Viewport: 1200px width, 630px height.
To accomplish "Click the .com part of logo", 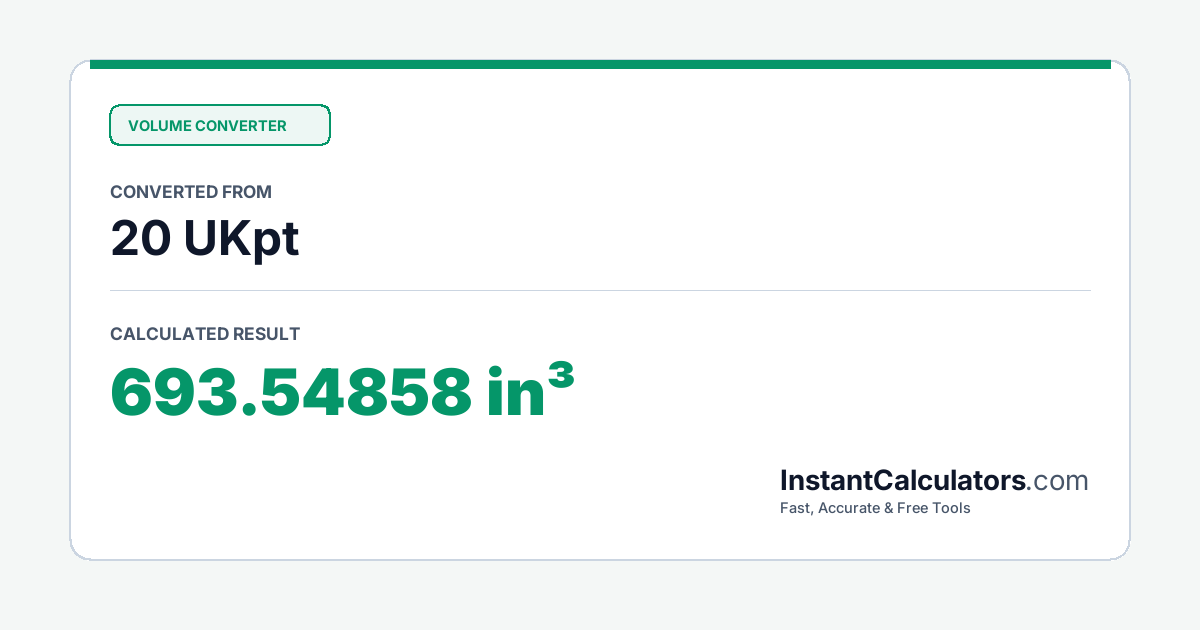I will (x=1057, y=481).
